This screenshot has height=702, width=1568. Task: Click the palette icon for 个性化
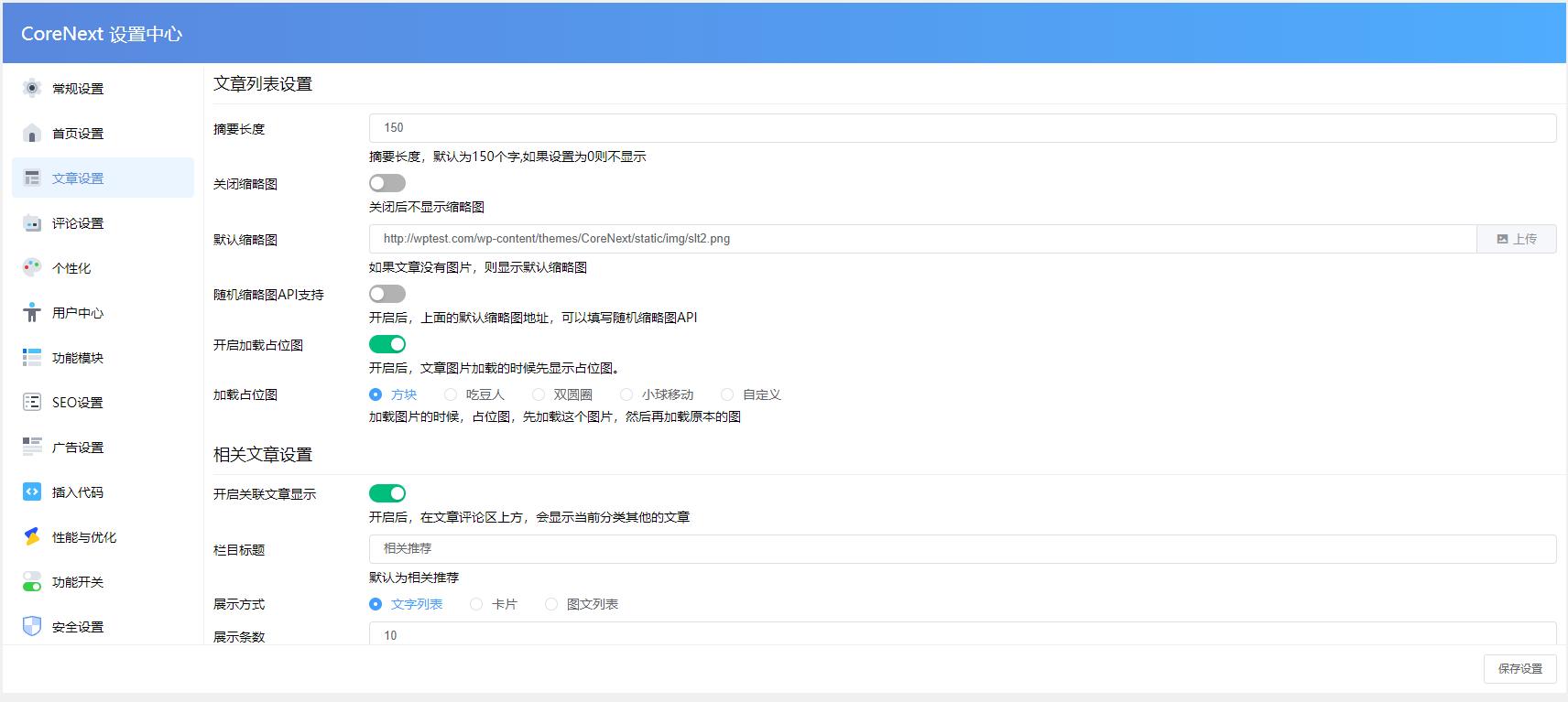32,267
